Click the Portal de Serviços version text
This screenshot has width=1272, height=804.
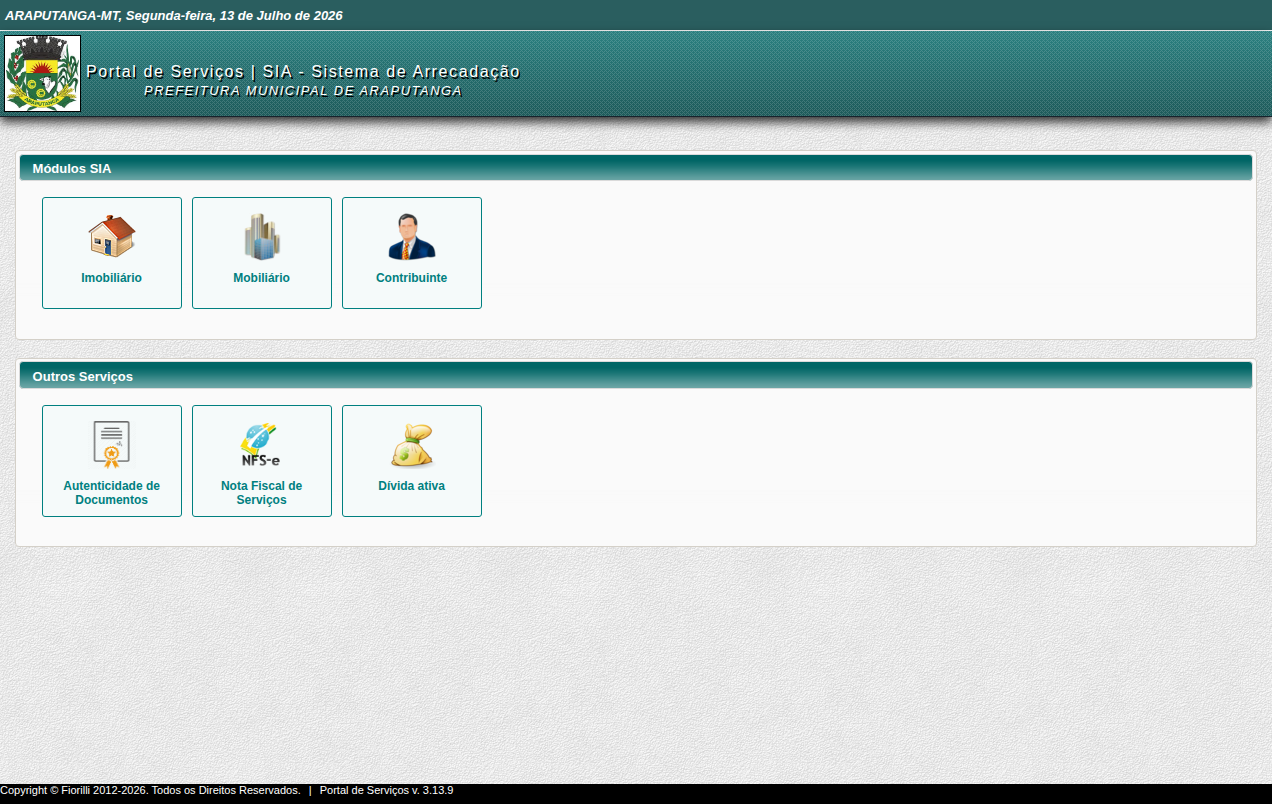click(386, 790)
